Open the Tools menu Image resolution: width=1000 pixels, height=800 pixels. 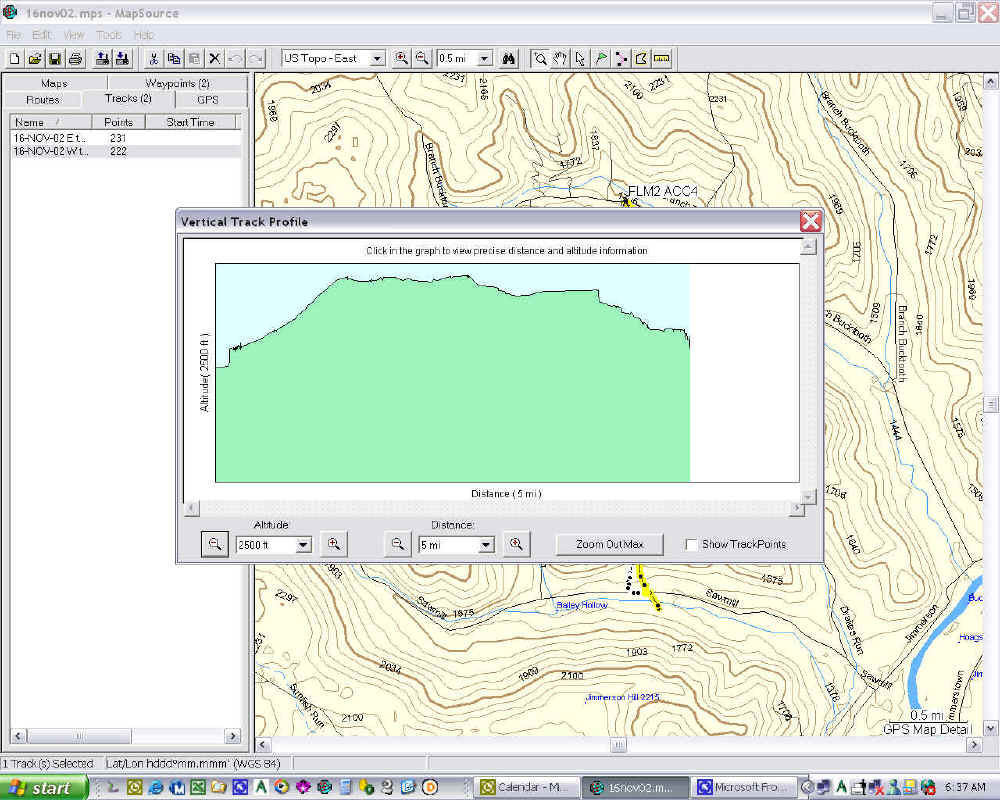pos(109,34)
